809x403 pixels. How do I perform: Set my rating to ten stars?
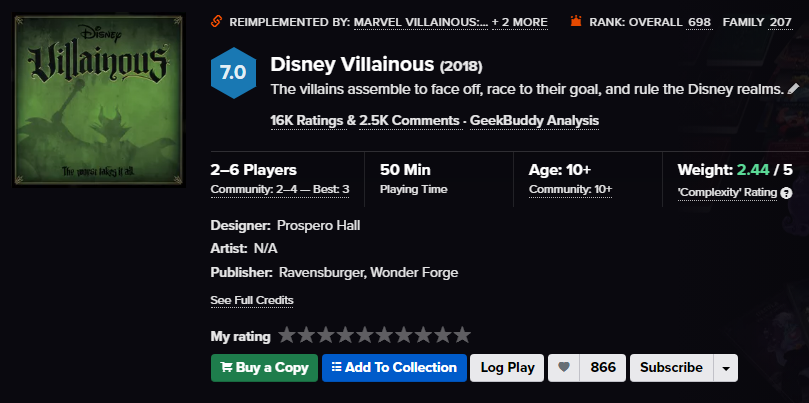click(x=462, y=335)
